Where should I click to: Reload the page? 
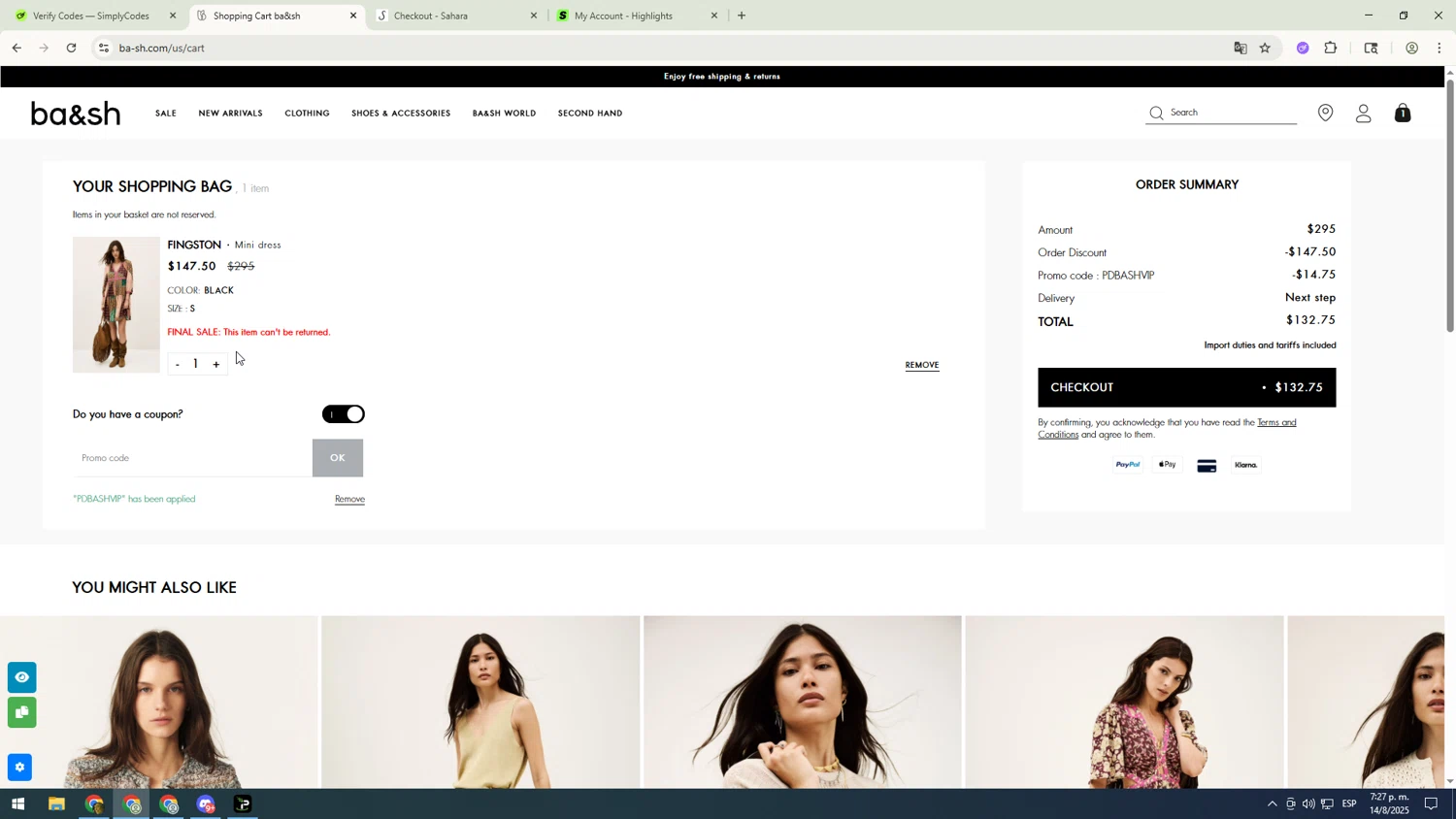pos(72,48)
